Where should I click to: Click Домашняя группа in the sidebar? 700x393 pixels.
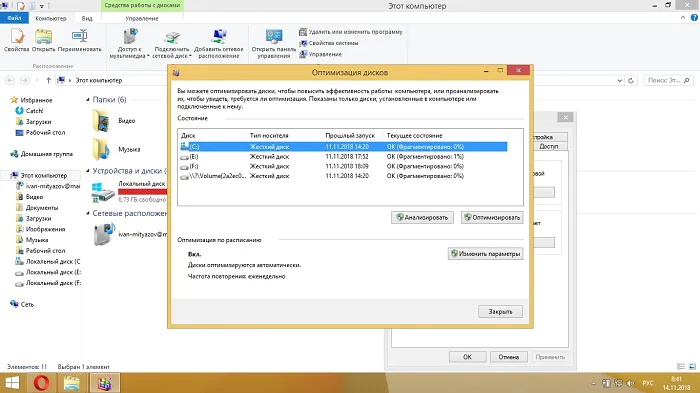[x=46, y=154]
